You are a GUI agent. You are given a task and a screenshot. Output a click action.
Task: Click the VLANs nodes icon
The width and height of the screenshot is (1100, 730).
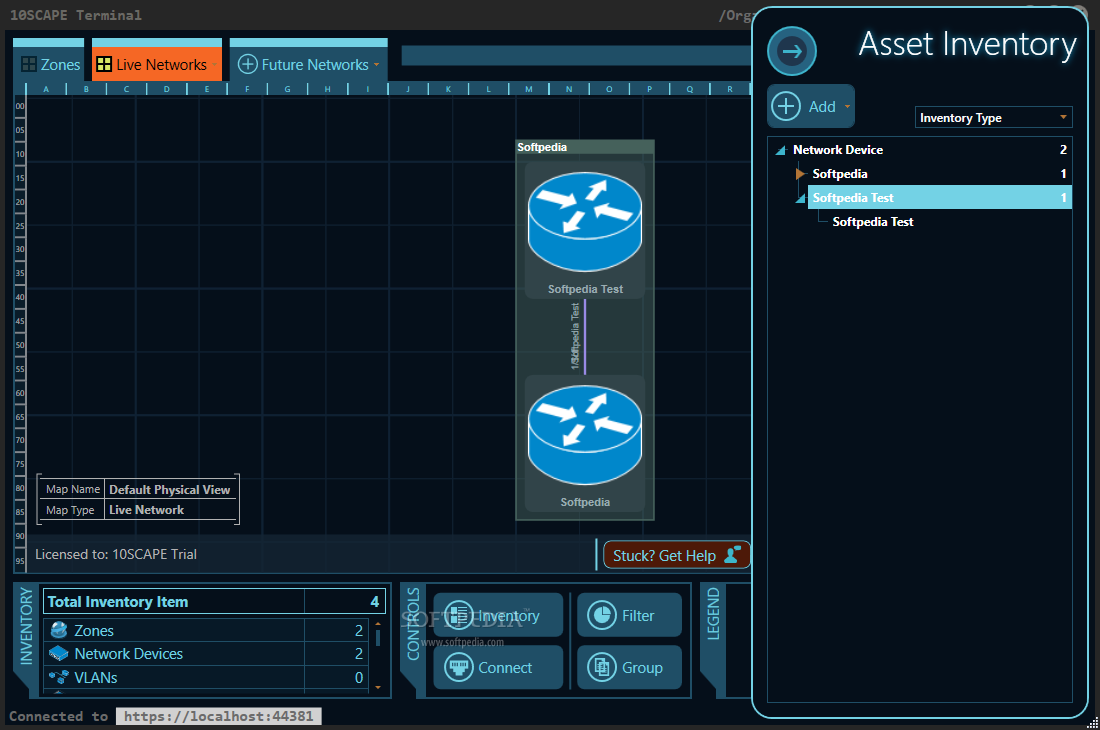[59, 677]
